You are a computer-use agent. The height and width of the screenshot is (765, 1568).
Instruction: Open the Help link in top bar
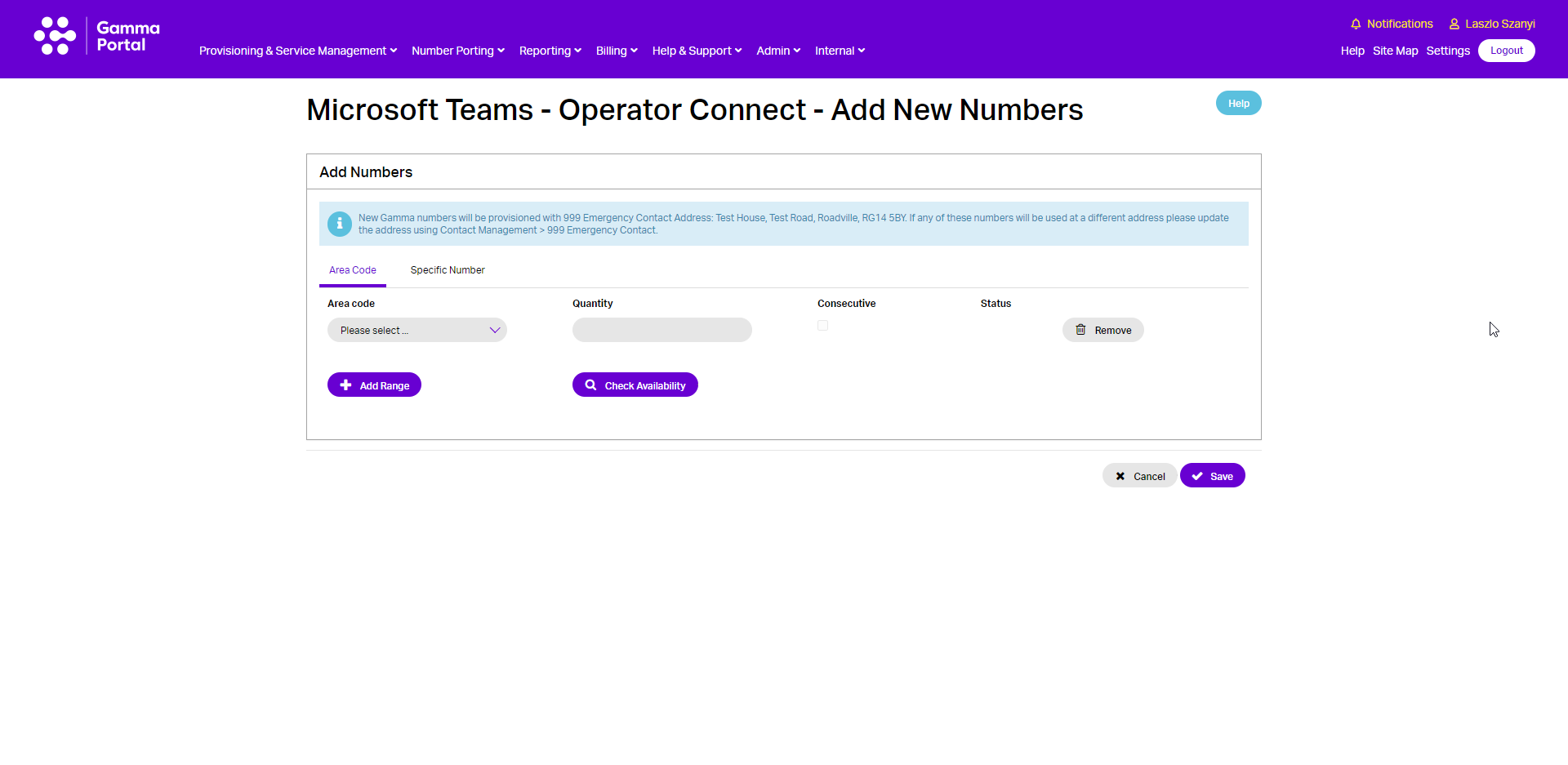[x=1352, y=51]
